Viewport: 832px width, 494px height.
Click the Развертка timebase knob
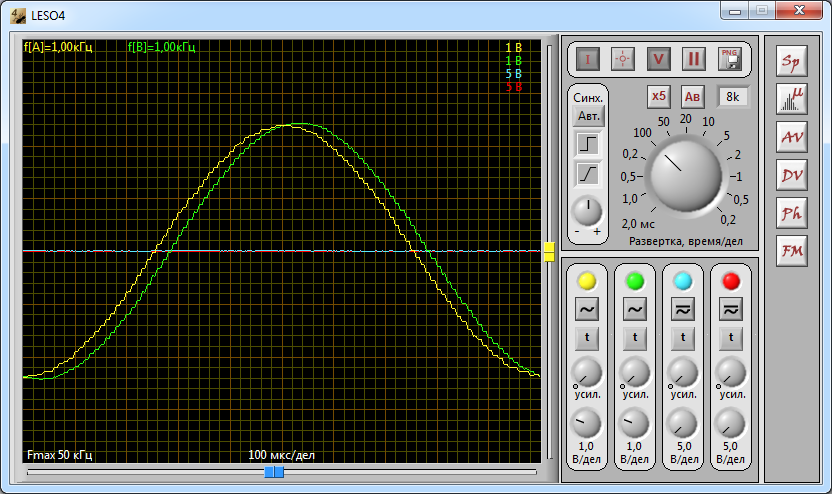[x=685, y=175]
